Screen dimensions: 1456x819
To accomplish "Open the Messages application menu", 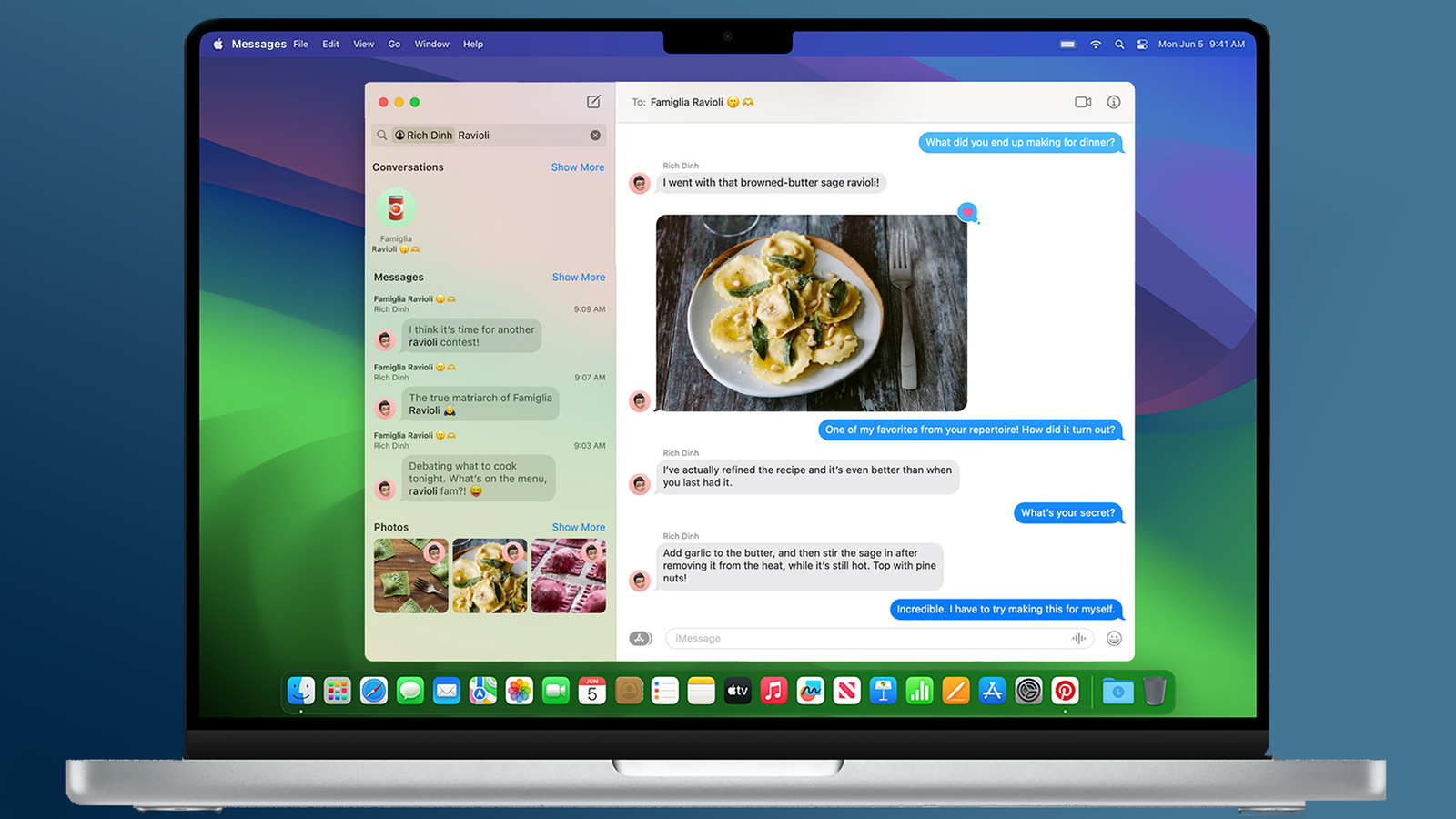I will pos(258,44).
